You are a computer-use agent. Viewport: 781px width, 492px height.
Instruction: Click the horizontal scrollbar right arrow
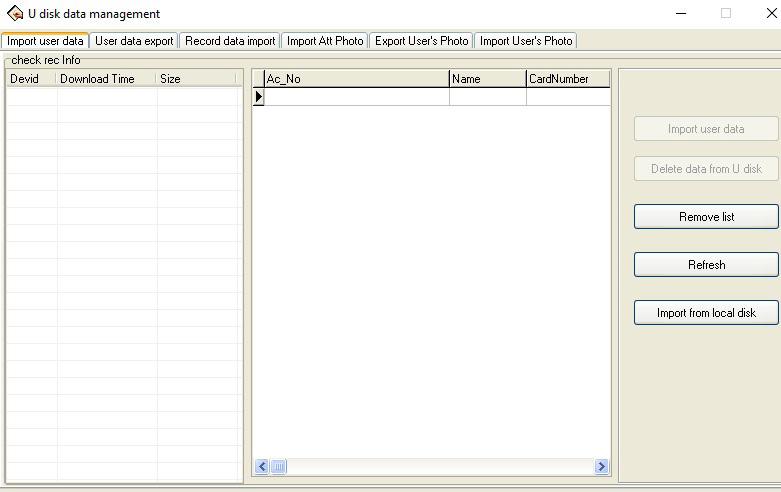601,467
